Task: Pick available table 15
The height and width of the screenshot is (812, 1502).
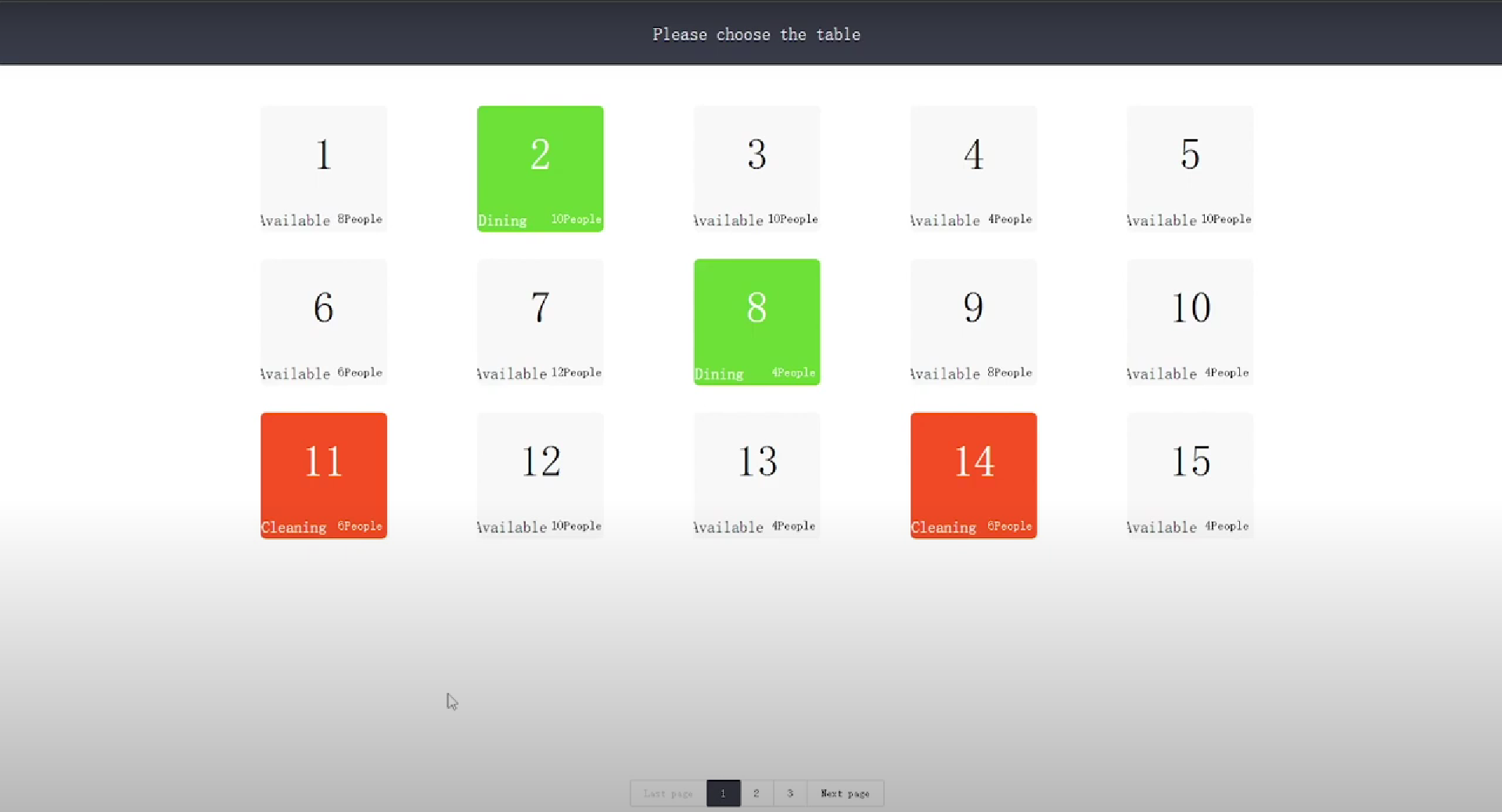Action: tap(1191, 475)
